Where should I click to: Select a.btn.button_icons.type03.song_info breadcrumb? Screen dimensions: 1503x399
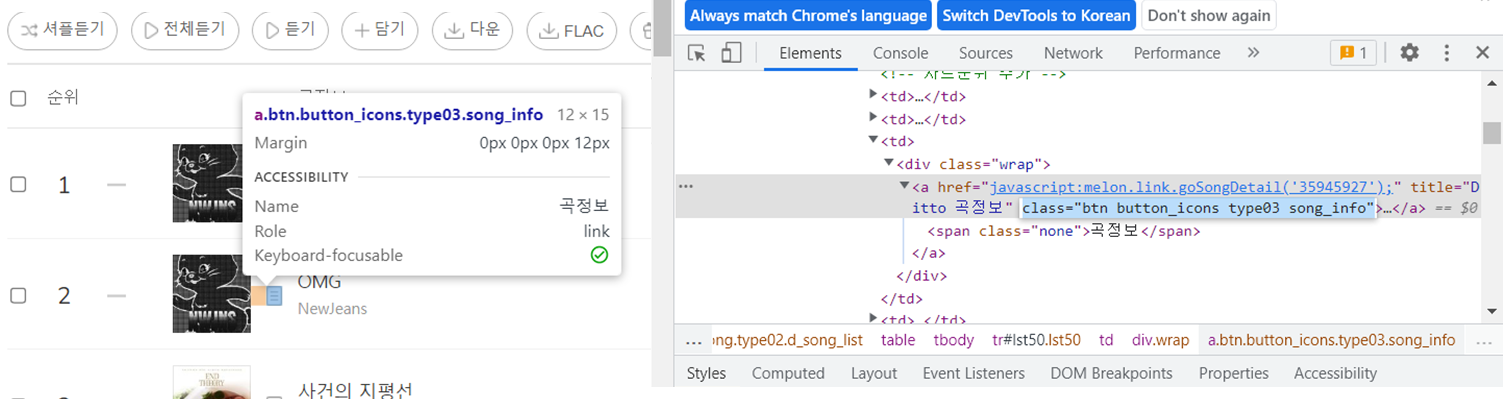pos(1332,340)
